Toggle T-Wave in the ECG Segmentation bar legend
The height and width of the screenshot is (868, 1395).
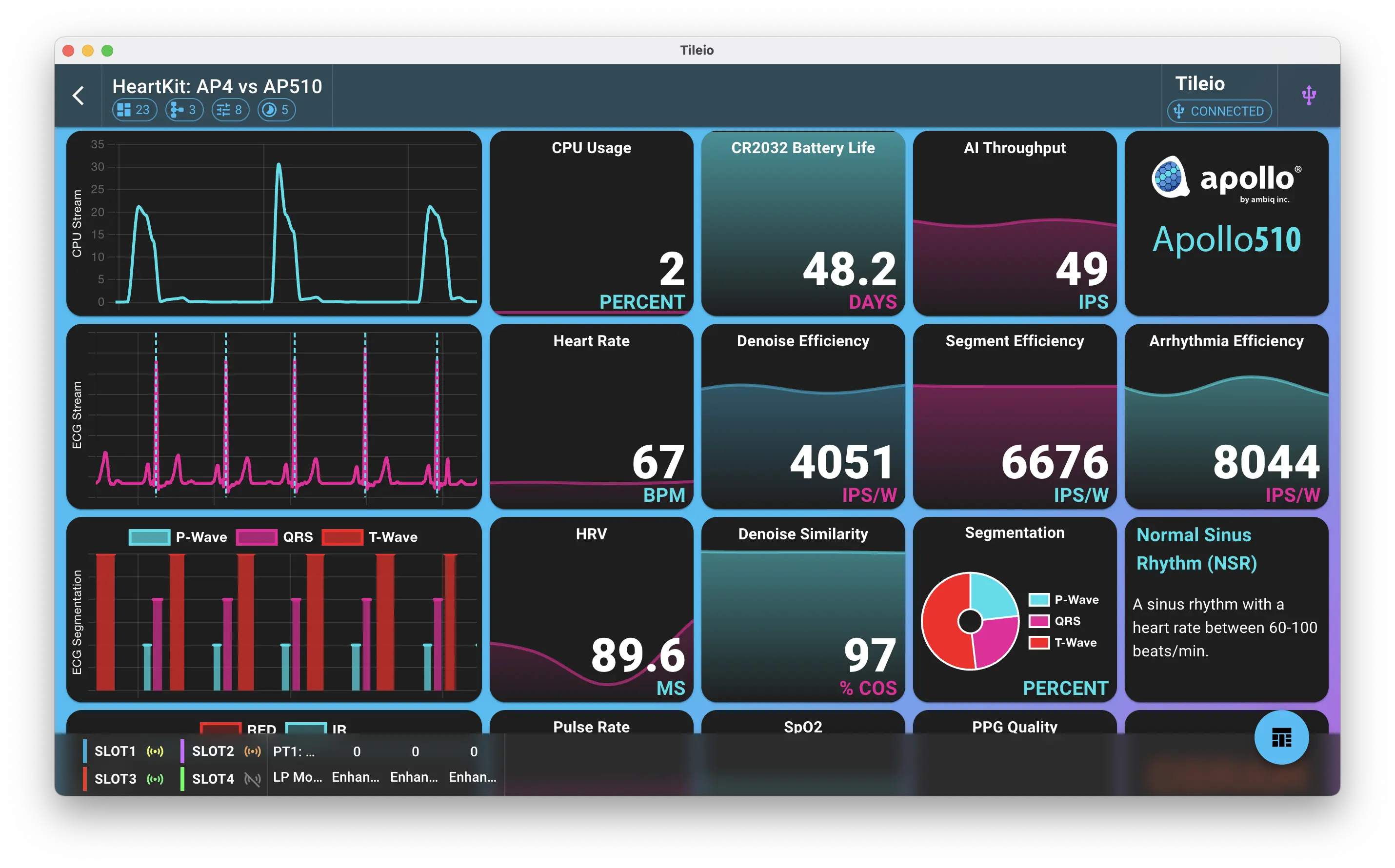click(x=370, y=537)
